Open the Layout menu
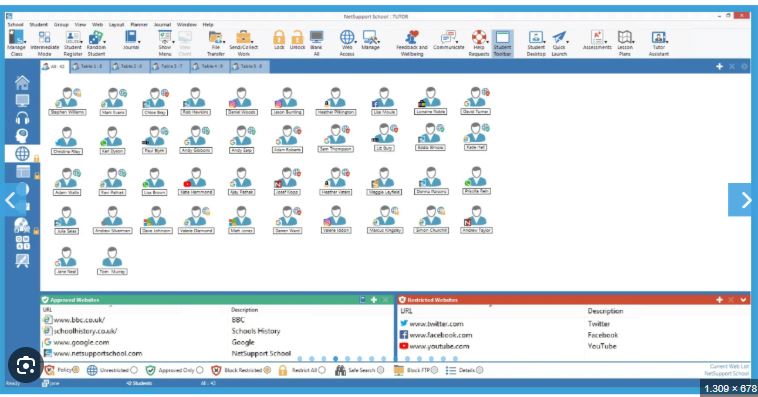Image resolution: width=758 pixels, height=397 pixels. tap(116, 24)
